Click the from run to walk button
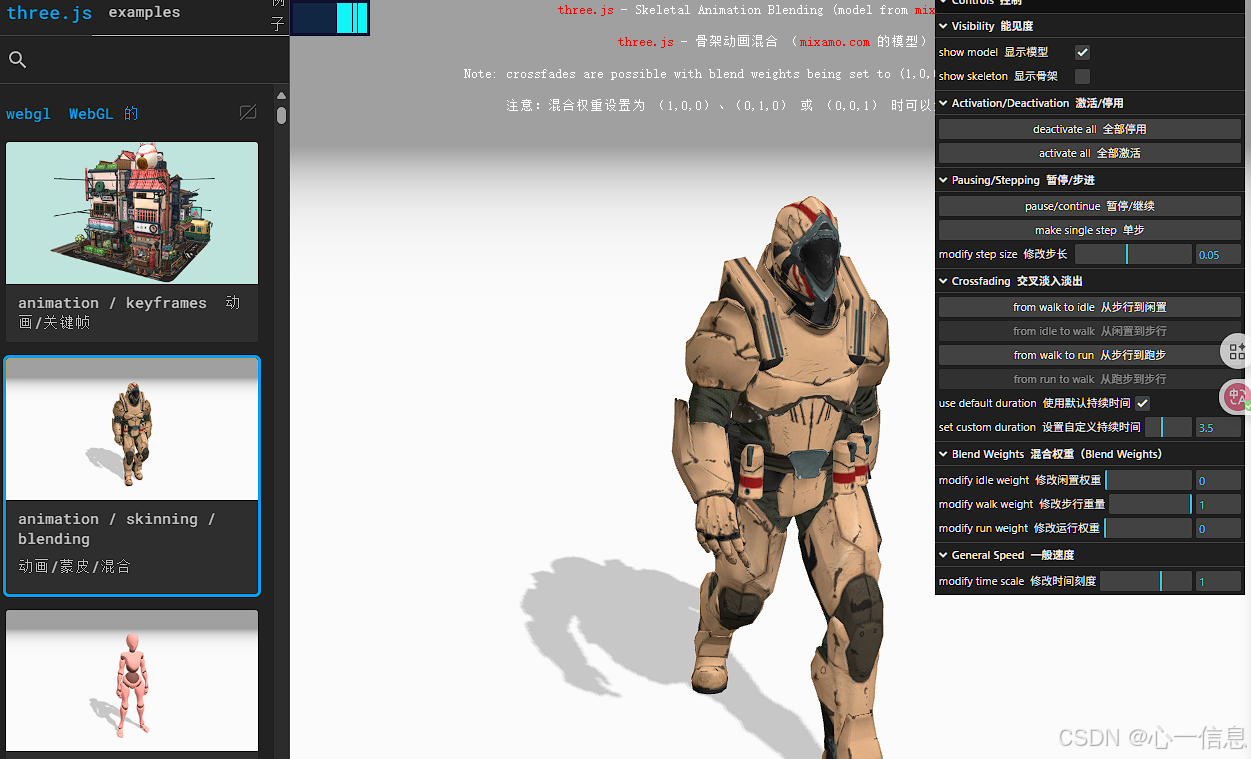This screenshot has width=1251, height=759. click(1089, 379)
